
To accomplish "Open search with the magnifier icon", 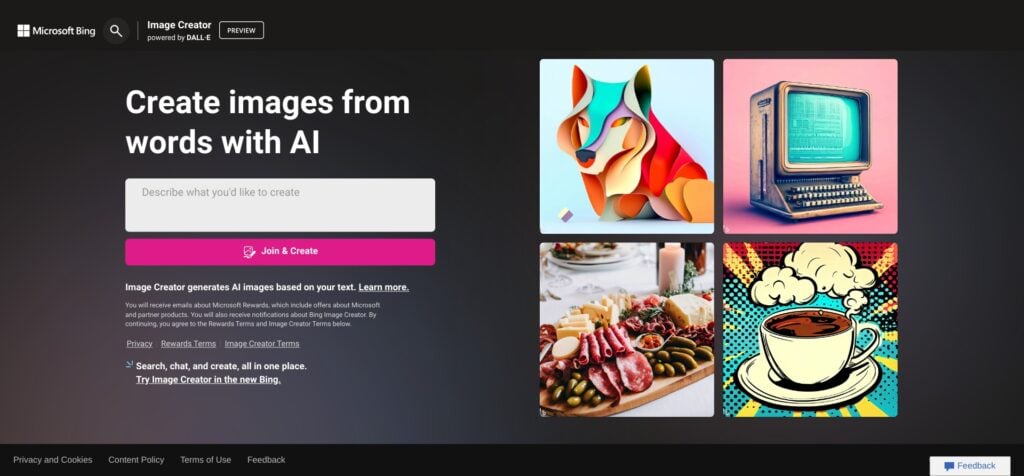I will click(116, 31).
